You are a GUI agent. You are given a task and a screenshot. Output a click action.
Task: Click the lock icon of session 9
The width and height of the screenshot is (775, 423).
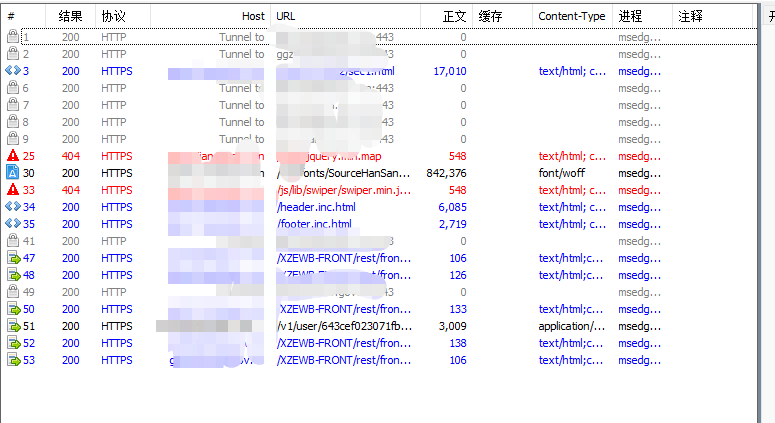(x=13, y=138)
